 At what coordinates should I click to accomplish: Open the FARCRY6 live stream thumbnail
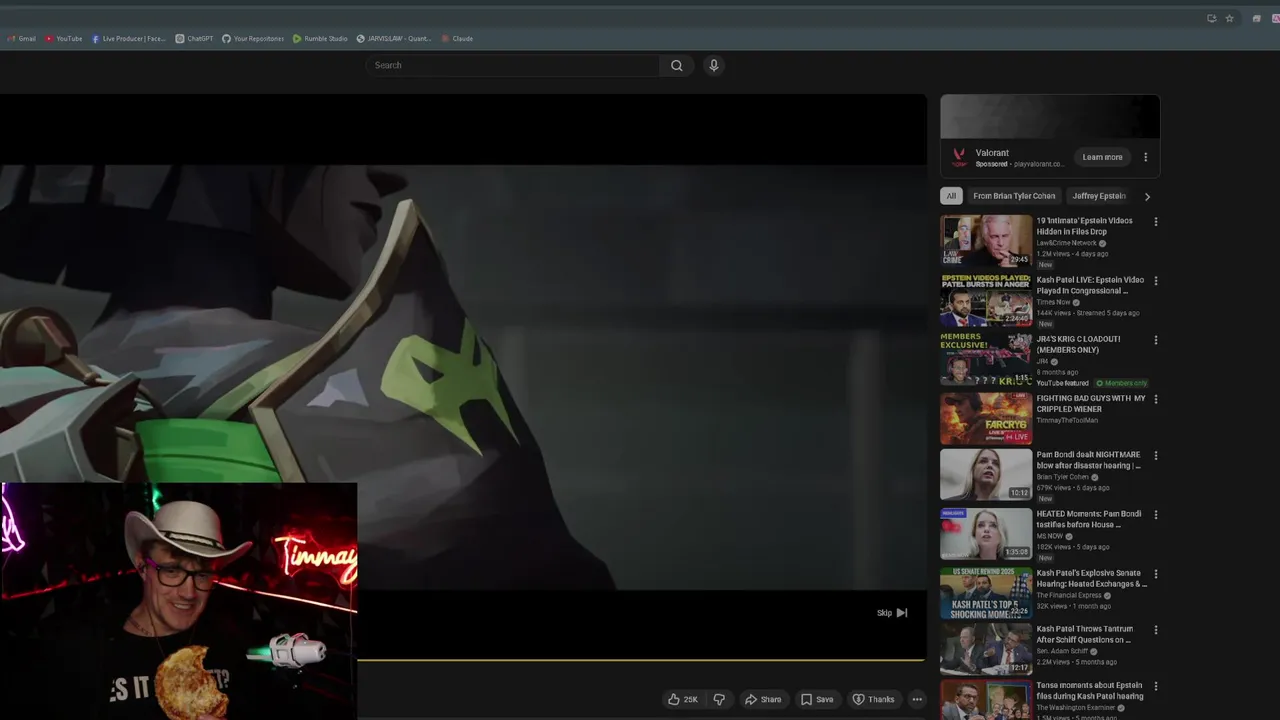986,418
